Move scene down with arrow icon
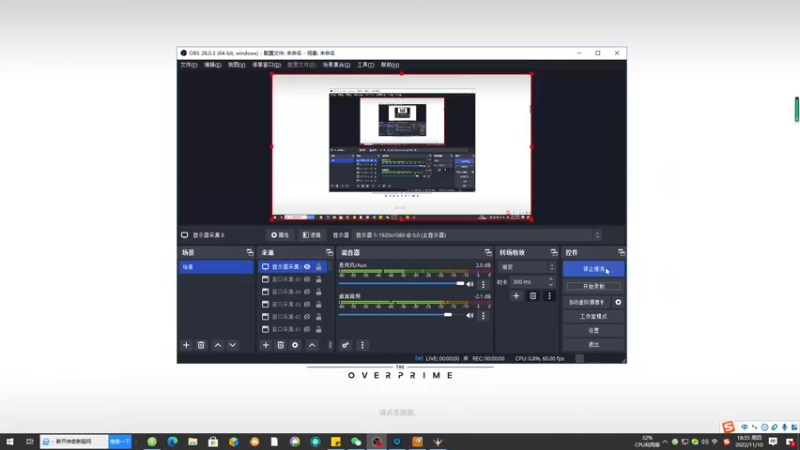 click(233, 345)
